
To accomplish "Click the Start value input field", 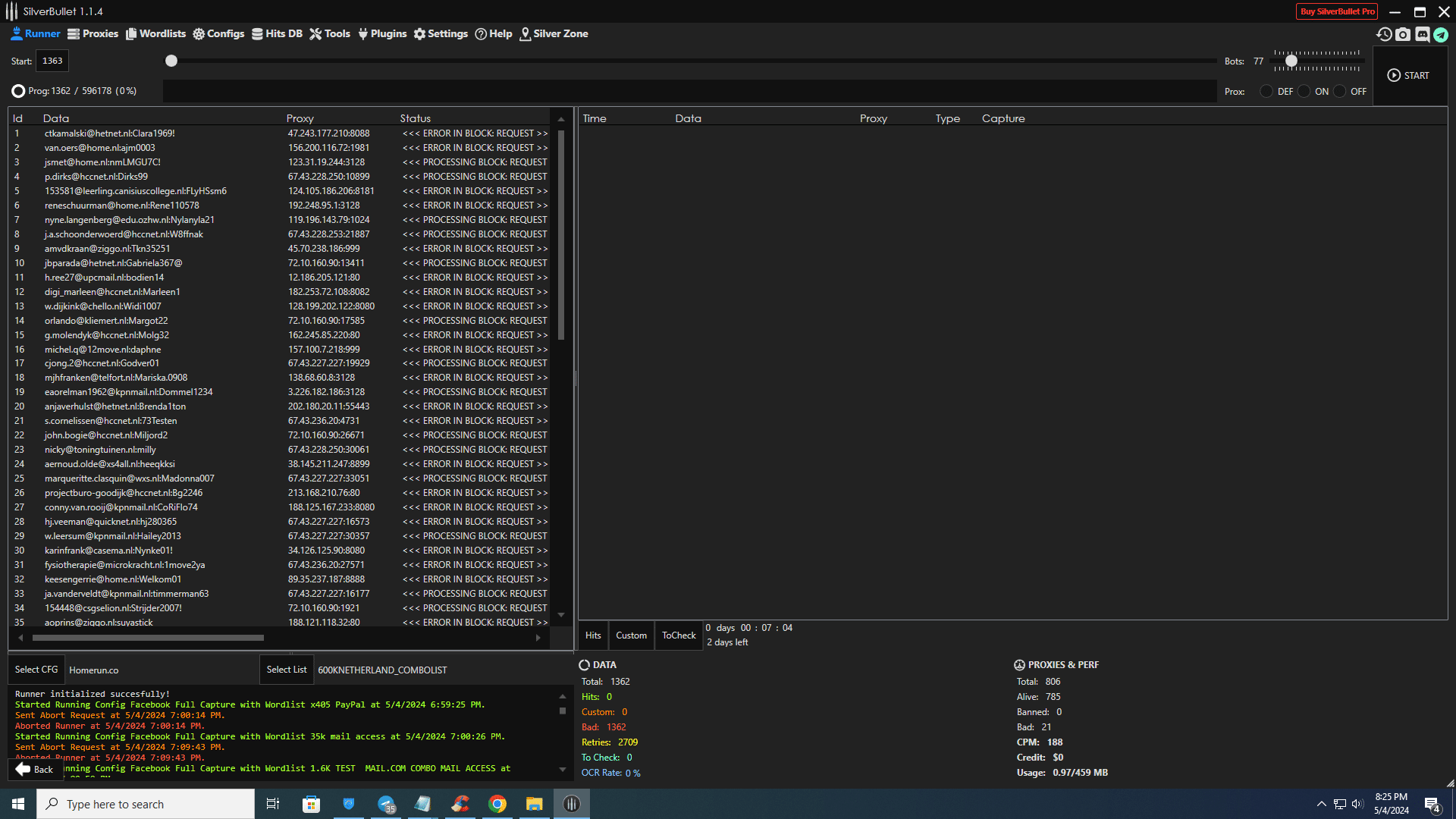I will pyautogui.click(x=52, y=61).
